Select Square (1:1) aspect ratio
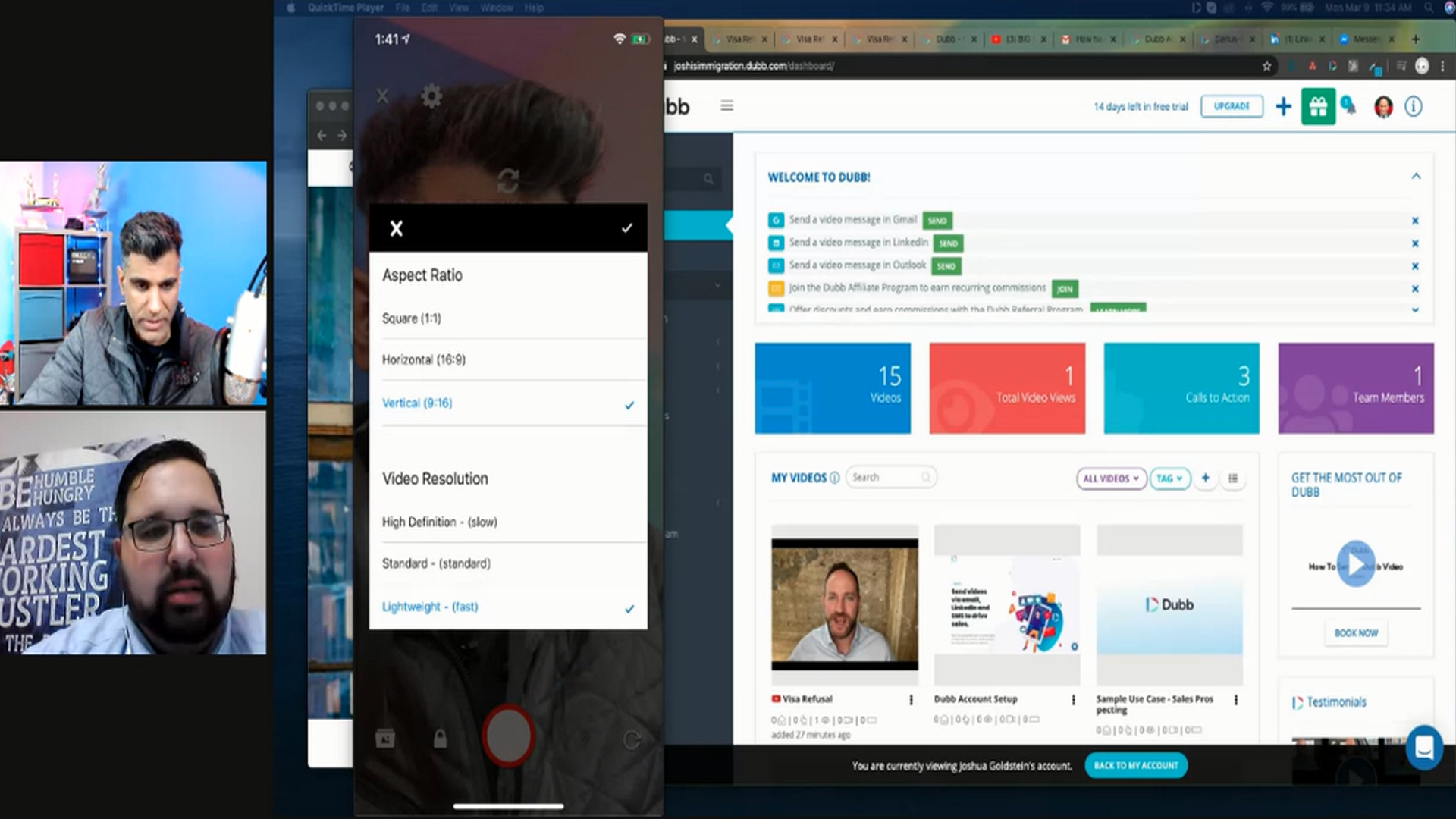Image resolution: width=1456 pixels, height=819 pixels. click(x=508, y=318)
